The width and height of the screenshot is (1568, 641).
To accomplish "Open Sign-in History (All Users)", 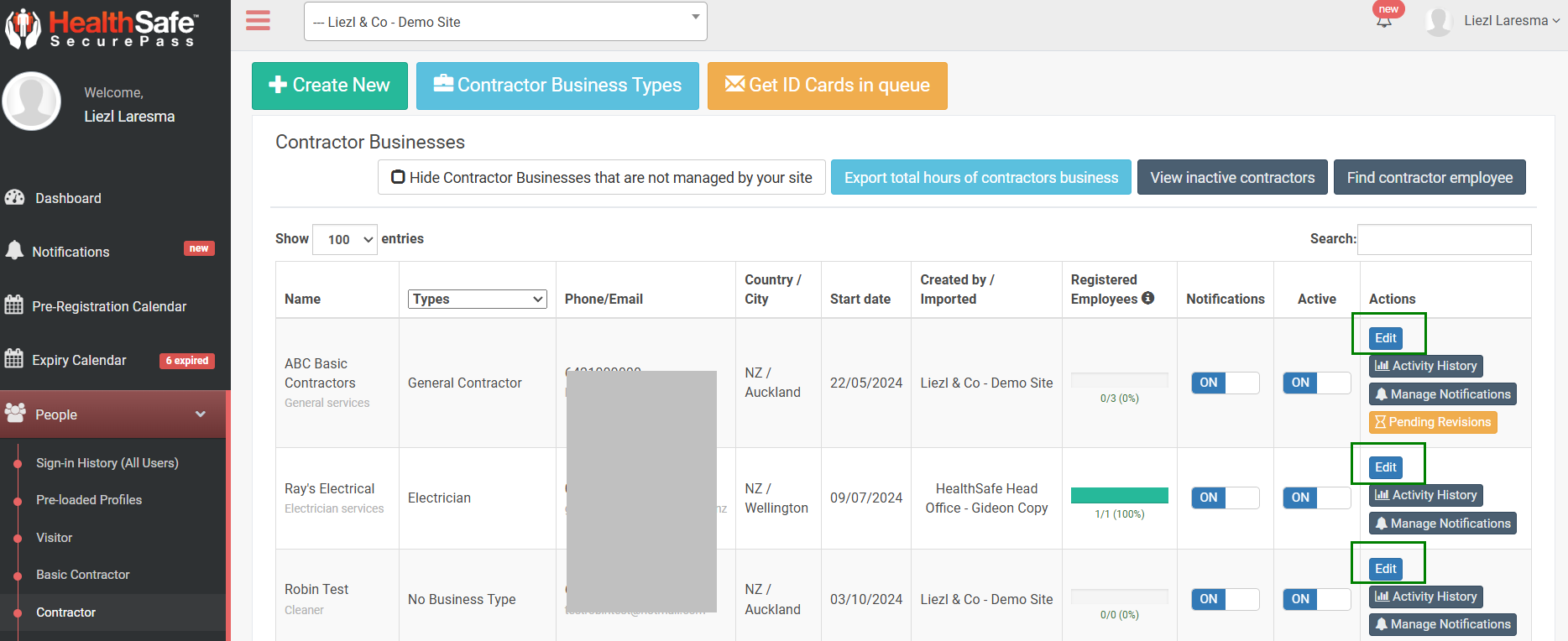I will 107,463.
